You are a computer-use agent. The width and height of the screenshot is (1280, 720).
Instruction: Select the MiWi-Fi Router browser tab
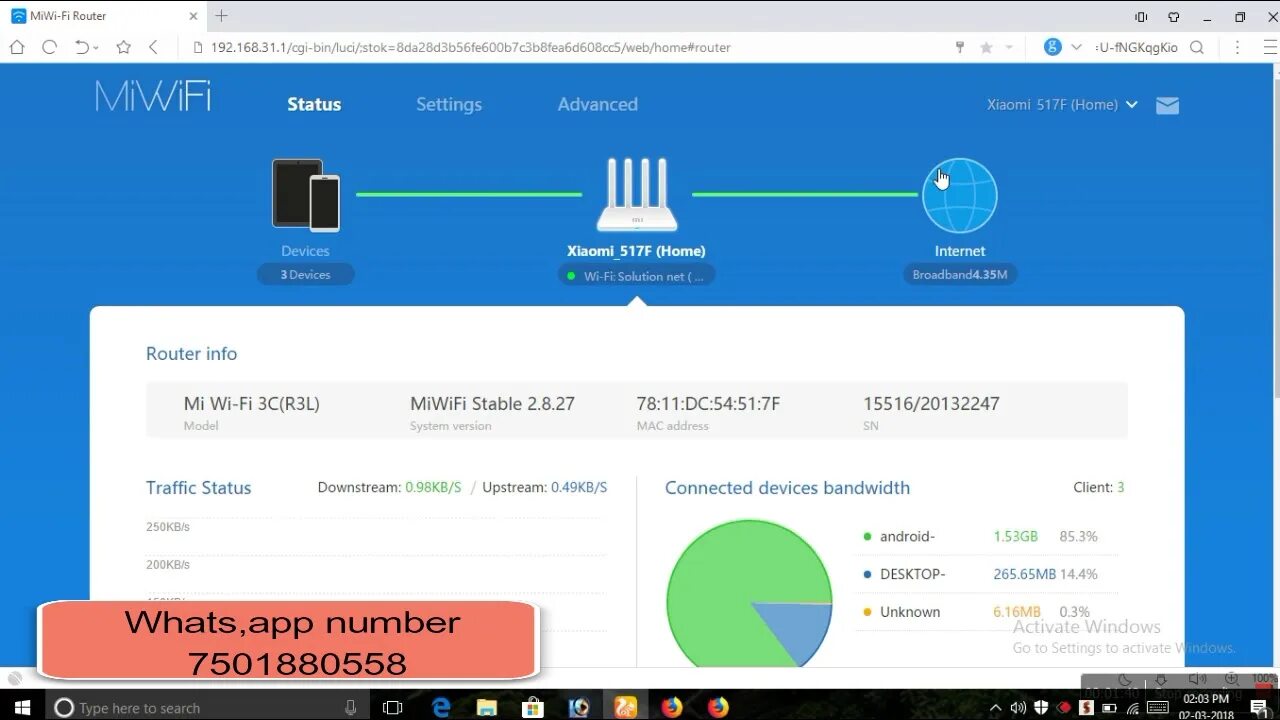pos(102,16)
